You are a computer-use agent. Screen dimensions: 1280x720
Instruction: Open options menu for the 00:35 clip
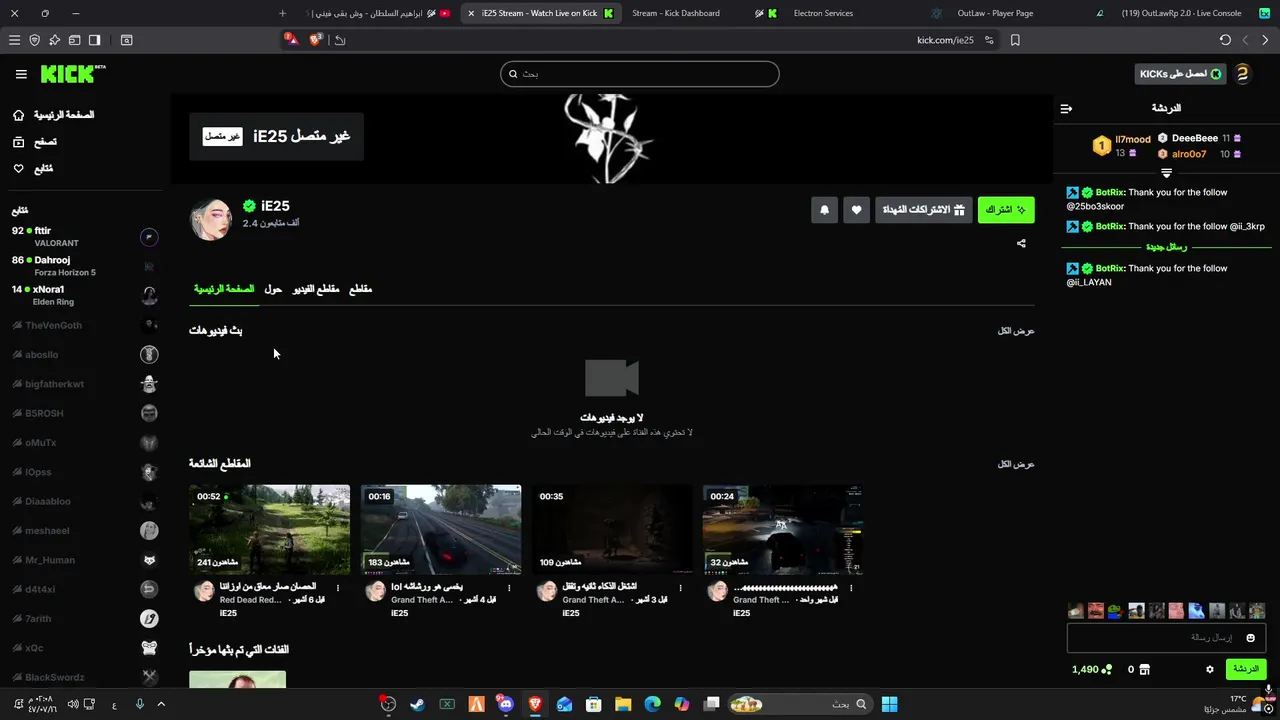pos(680,588)
